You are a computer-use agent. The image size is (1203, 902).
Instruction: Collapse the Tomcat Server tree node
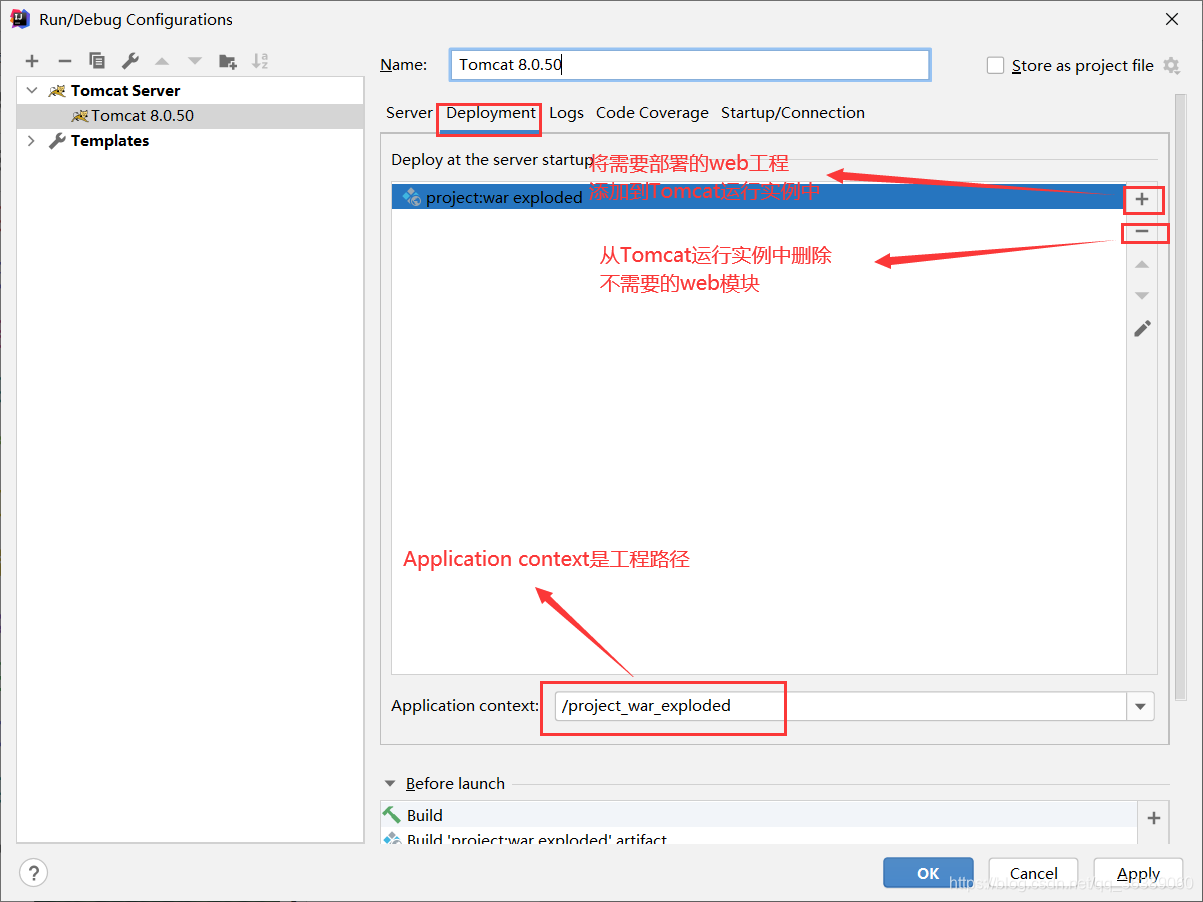(31, 90)
